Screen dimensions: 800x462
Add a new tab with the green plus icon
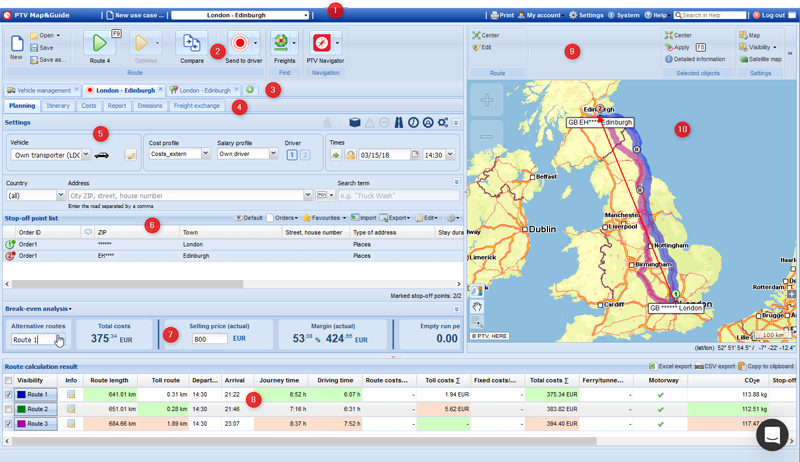pos(250,90)
